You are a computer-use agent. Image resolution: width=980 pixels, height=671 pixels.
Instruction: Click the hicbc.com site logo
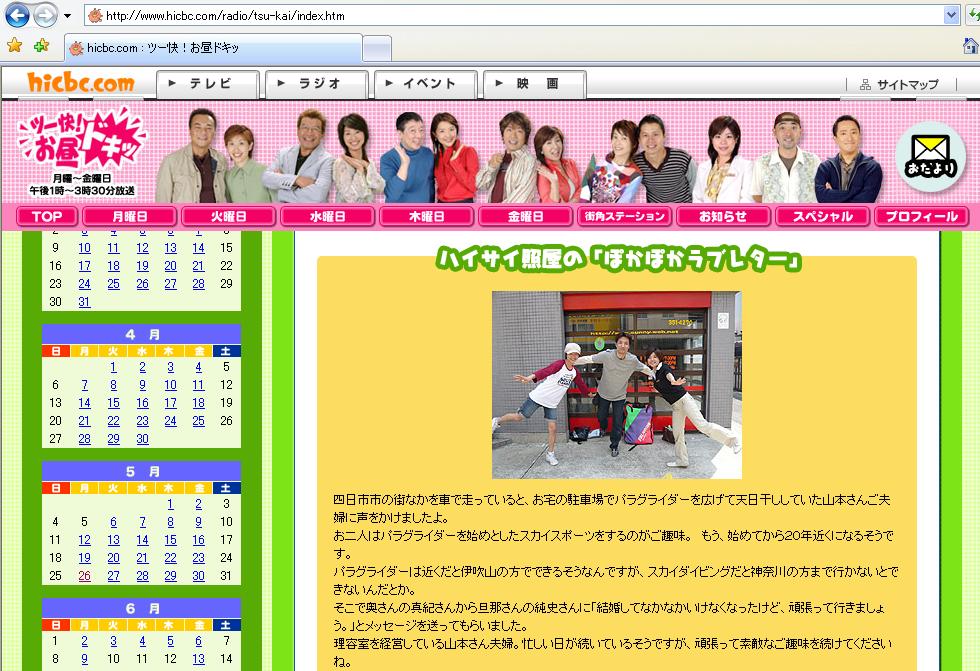pyautogui.click(x=81, y=82)
